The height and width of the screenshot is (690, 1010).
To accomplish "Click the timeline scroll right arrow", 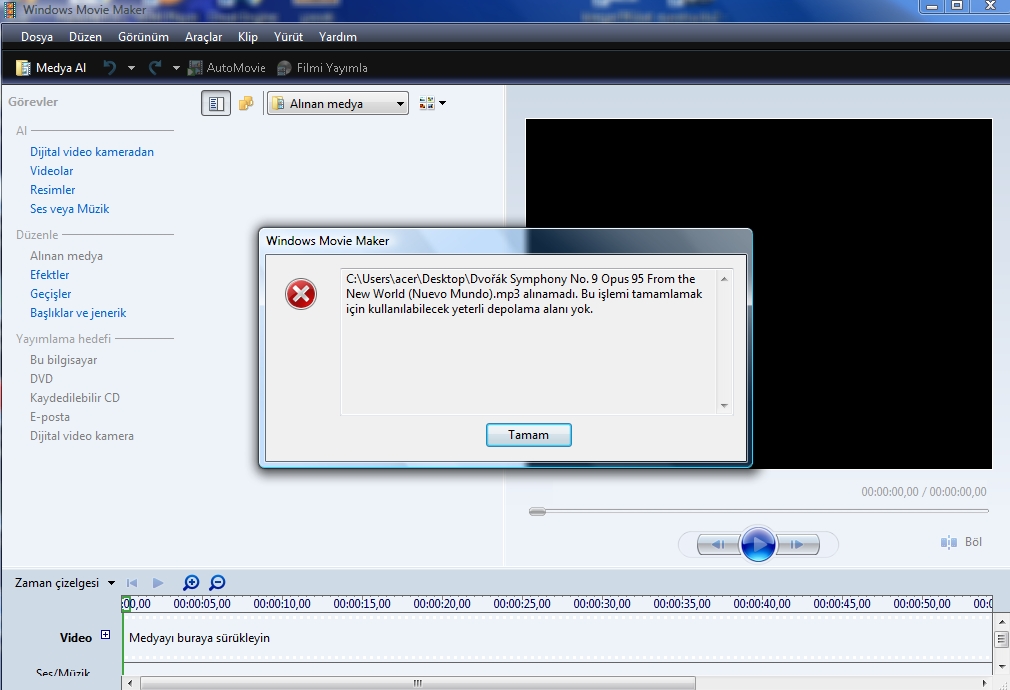I will pos(984,683).
